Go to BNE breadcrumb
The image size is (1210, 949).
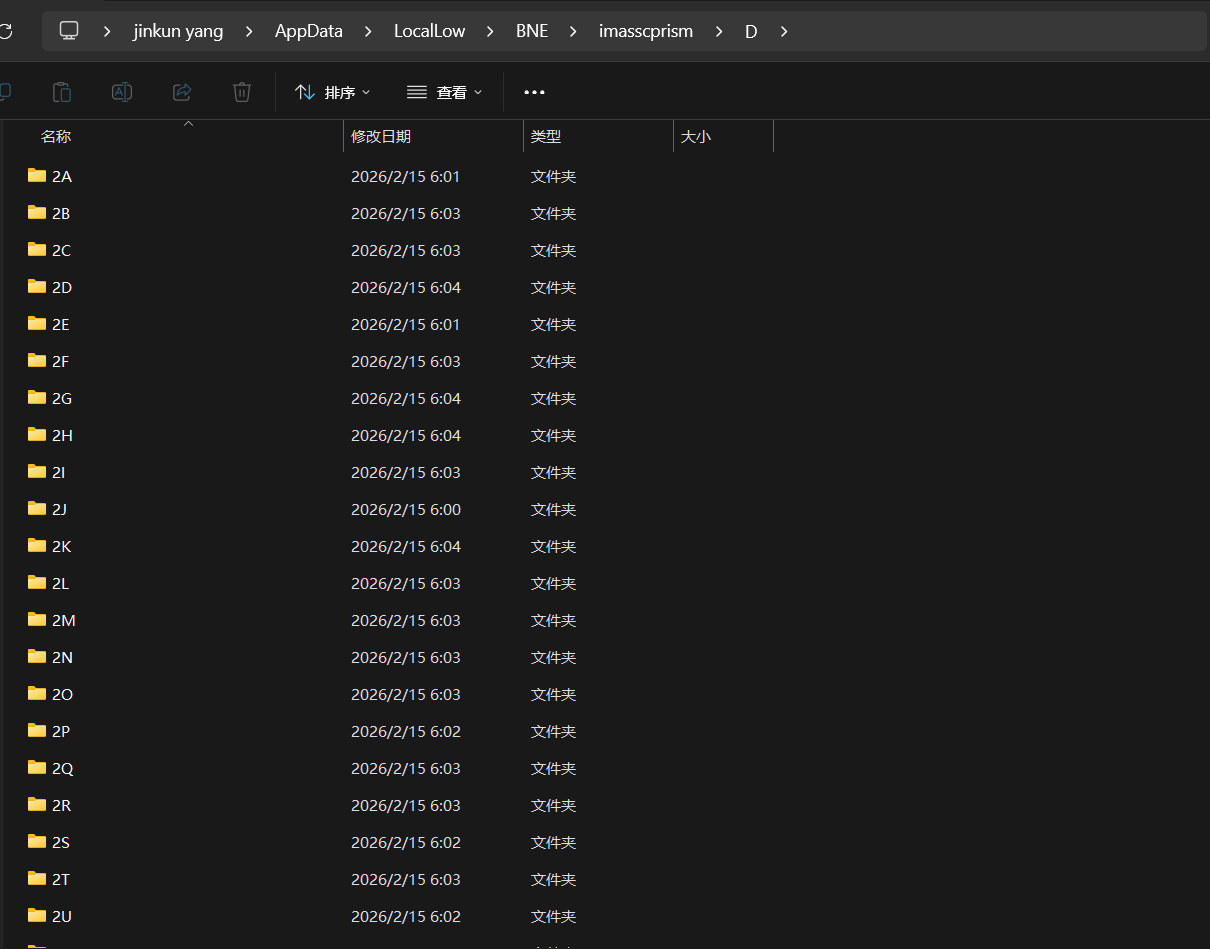pyautogui.click(x=532, y=31)
